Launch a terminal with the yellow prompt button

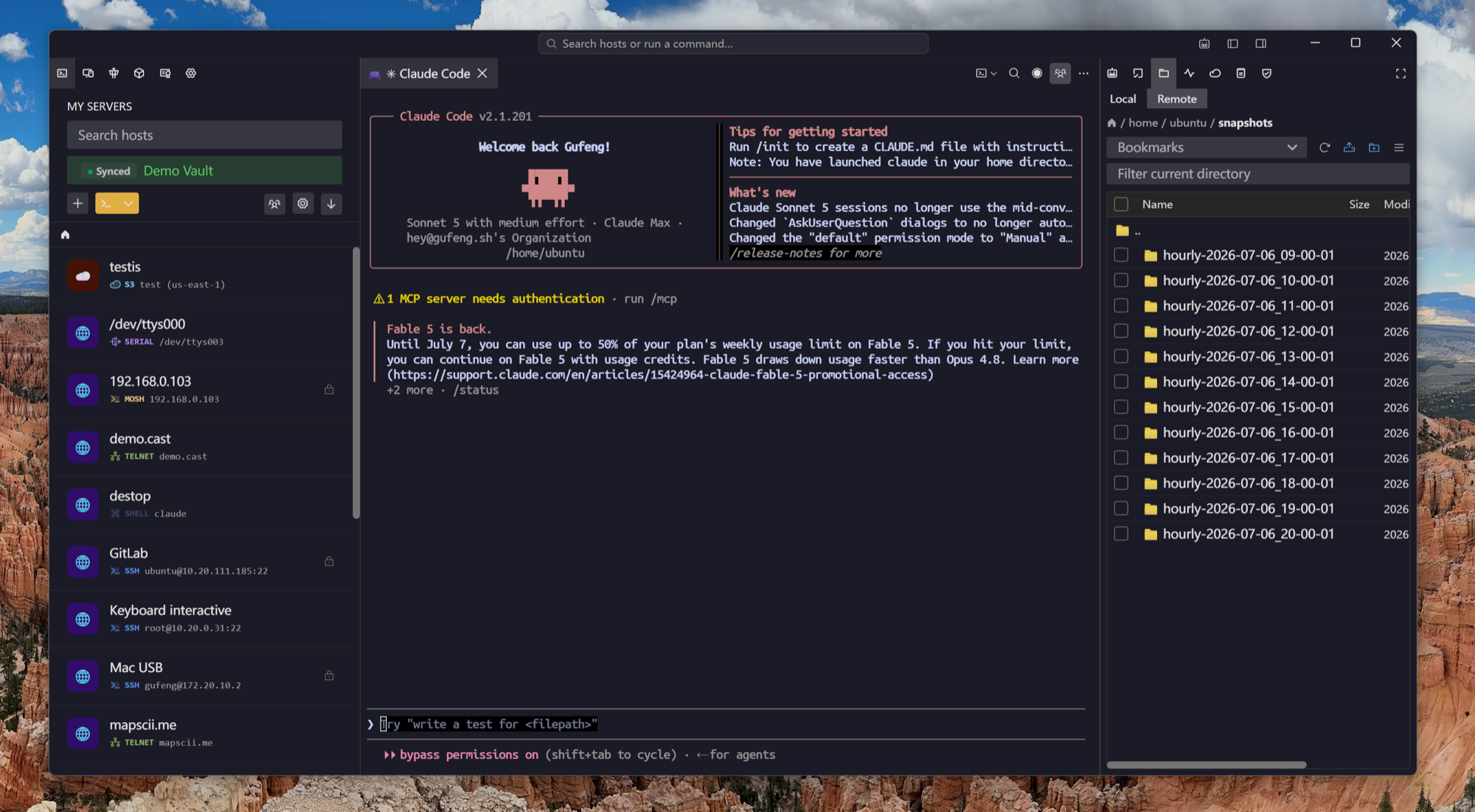pos(107,204)
